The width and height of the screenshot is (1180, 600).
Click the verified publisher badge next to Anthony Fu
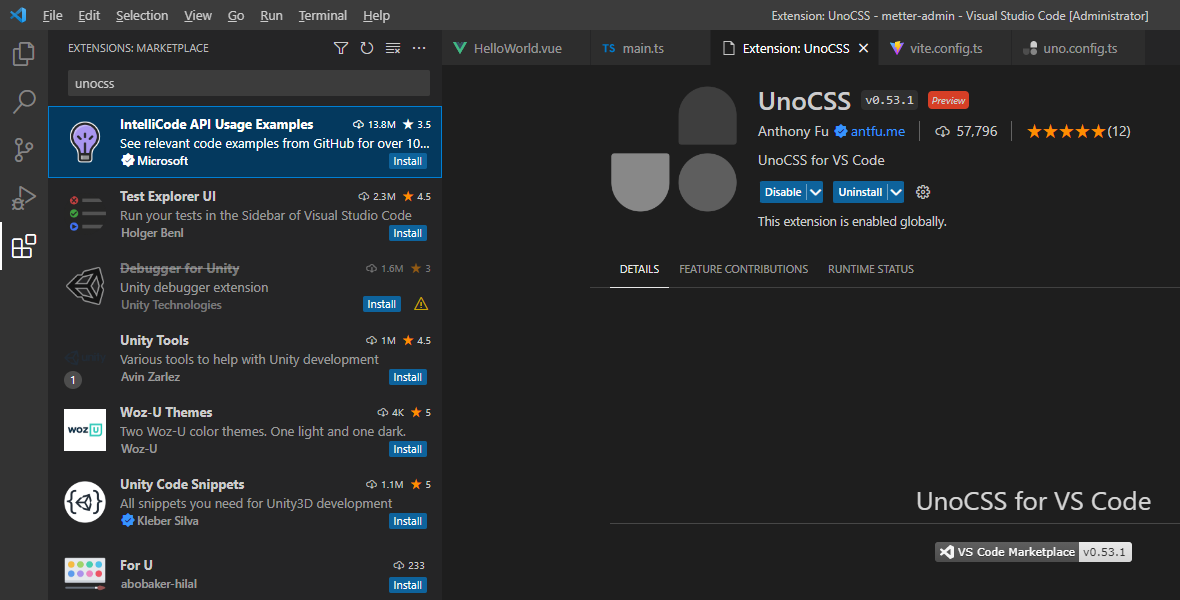pyautogui.click(x=841, y=131)
